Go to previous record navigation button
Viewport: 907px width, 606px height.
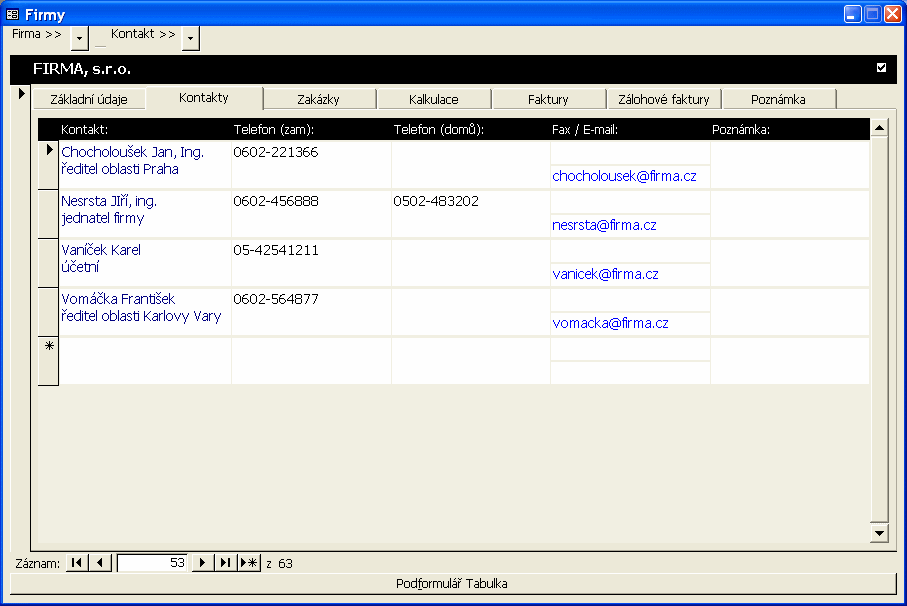click(100, 563)
